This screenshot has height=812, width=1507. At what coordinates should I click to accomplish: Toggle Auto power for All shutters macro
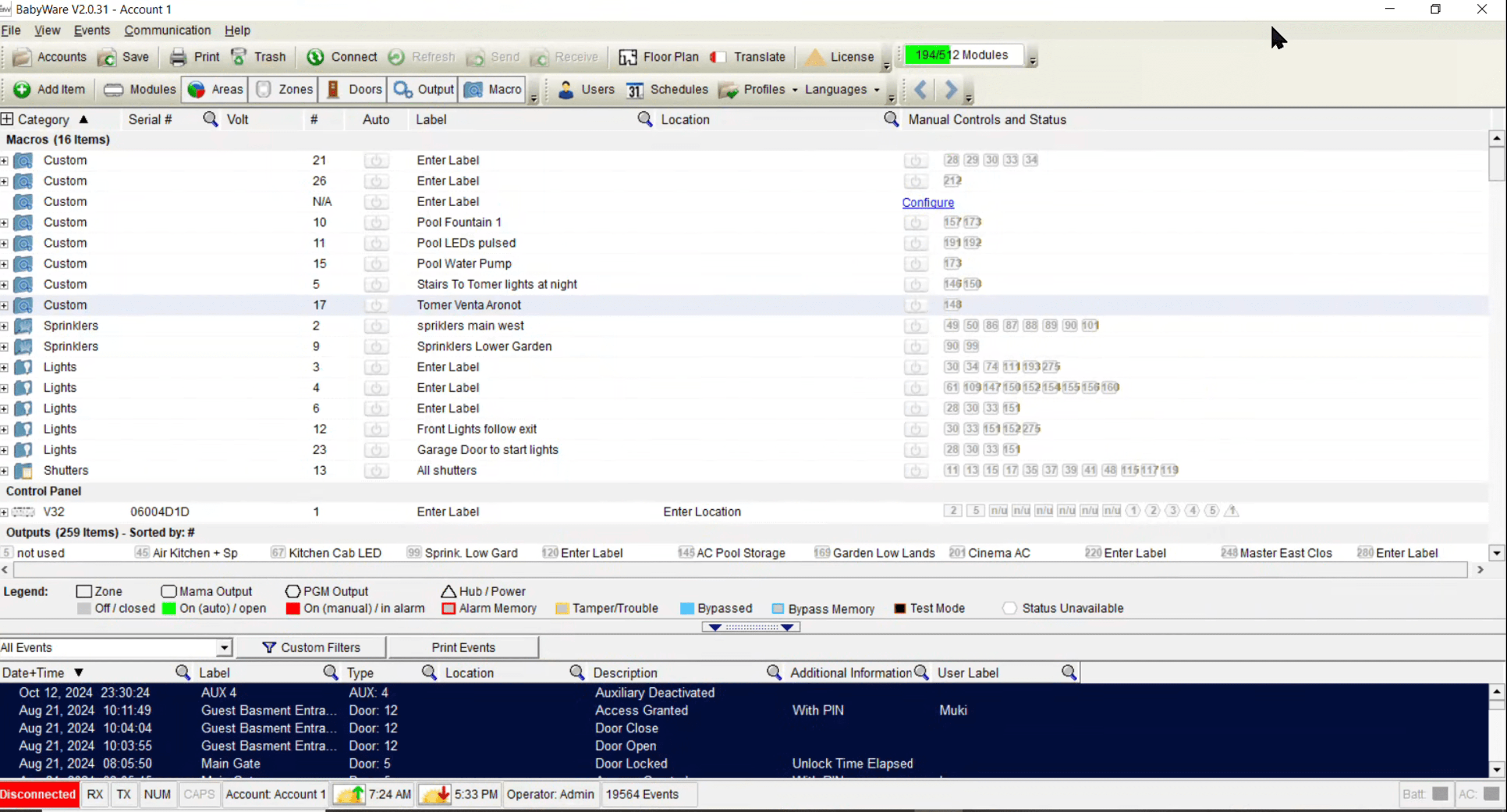(376, 471)
